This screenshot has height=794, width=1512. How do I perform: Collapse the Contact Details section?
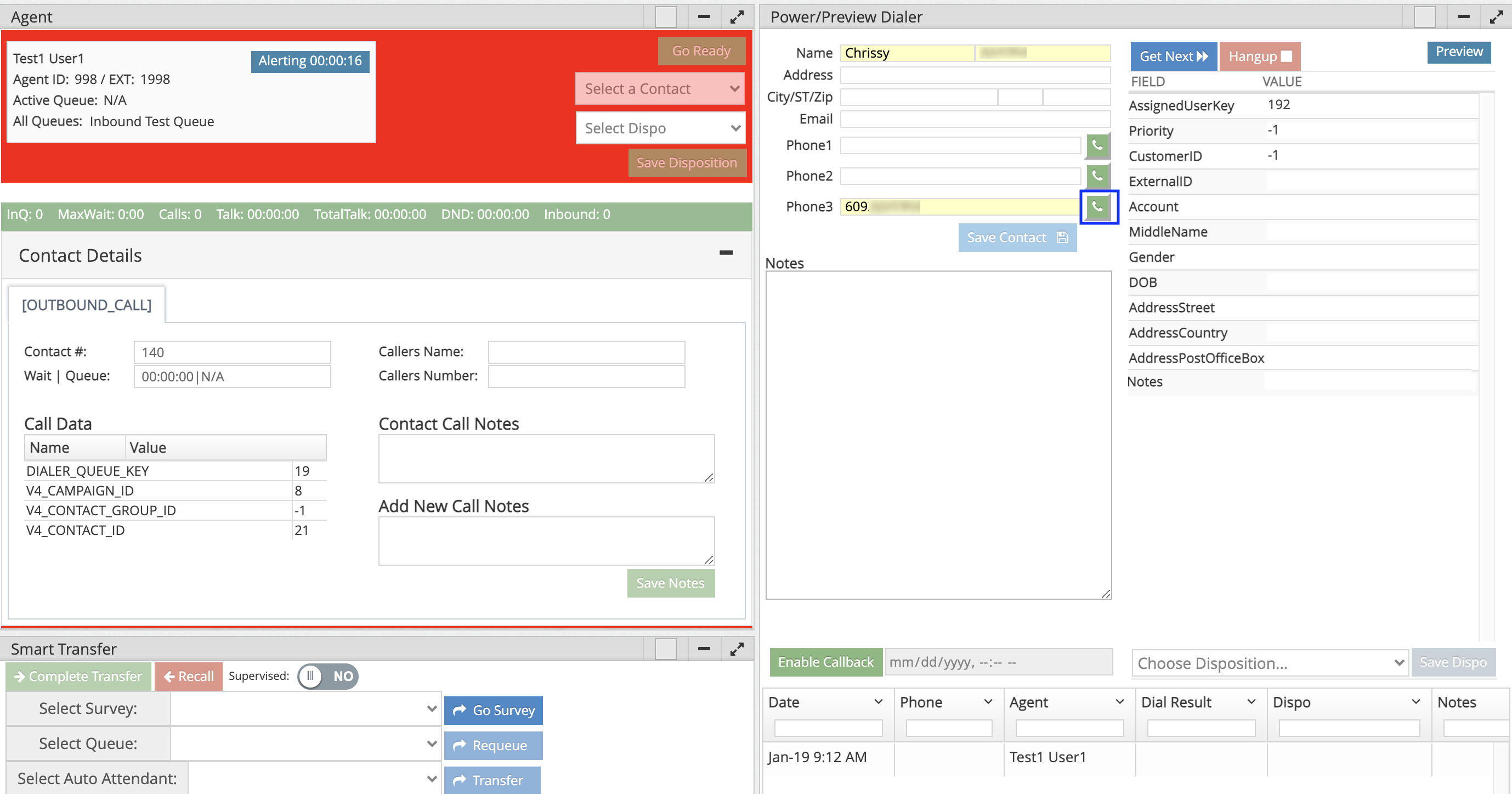click(726, 253)
